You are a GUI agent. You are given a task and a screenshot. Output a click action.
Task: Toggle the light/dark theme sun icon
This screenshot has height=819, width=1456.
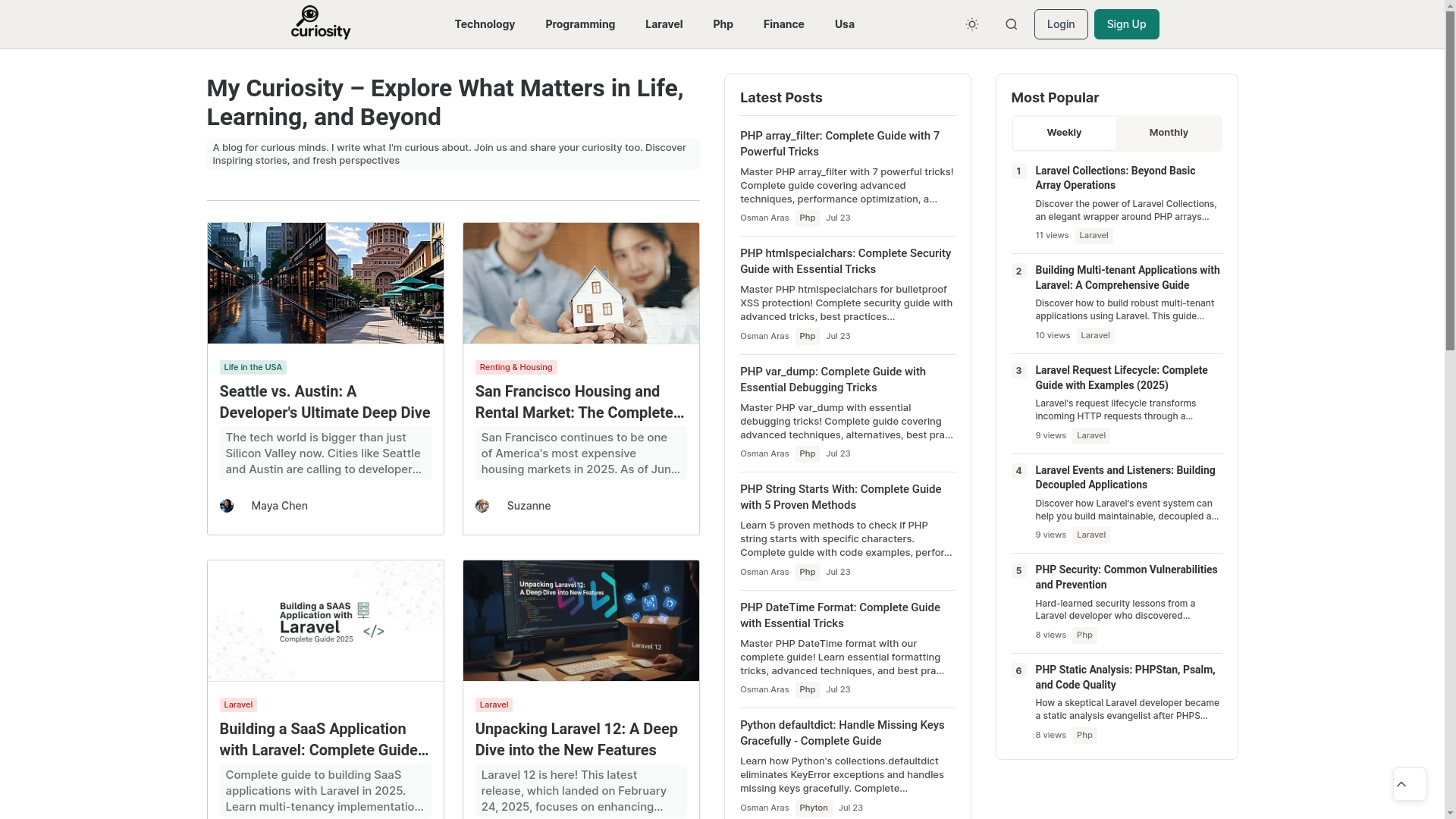pyautogui.click(x=971, y=24)
